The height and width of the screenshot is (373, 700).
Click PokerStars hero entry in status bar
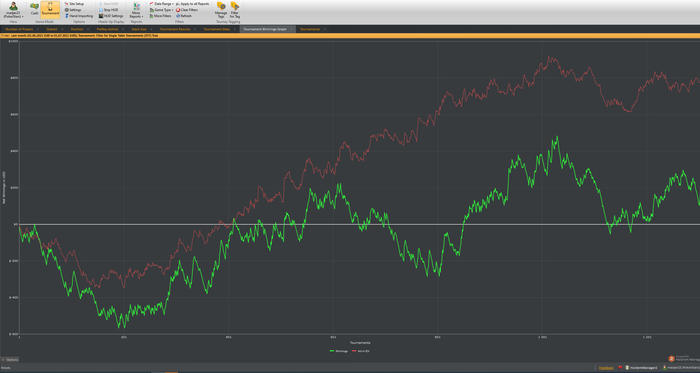coord(681,368)
